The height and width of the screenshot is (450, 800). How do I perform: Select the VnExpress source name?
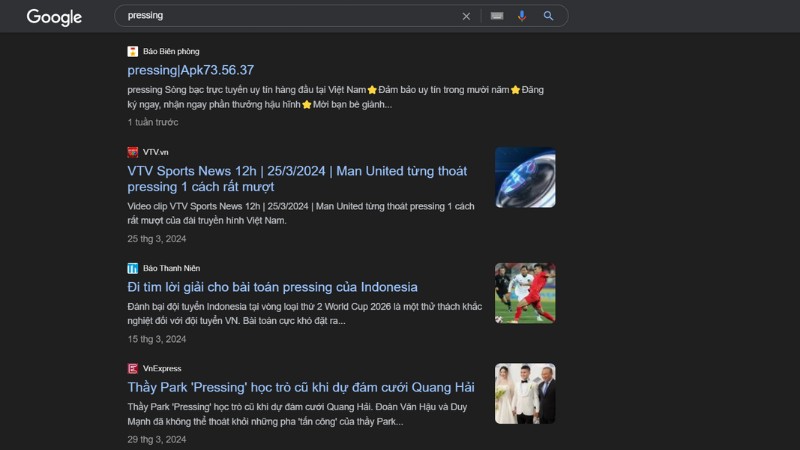[x=162, y=368]
